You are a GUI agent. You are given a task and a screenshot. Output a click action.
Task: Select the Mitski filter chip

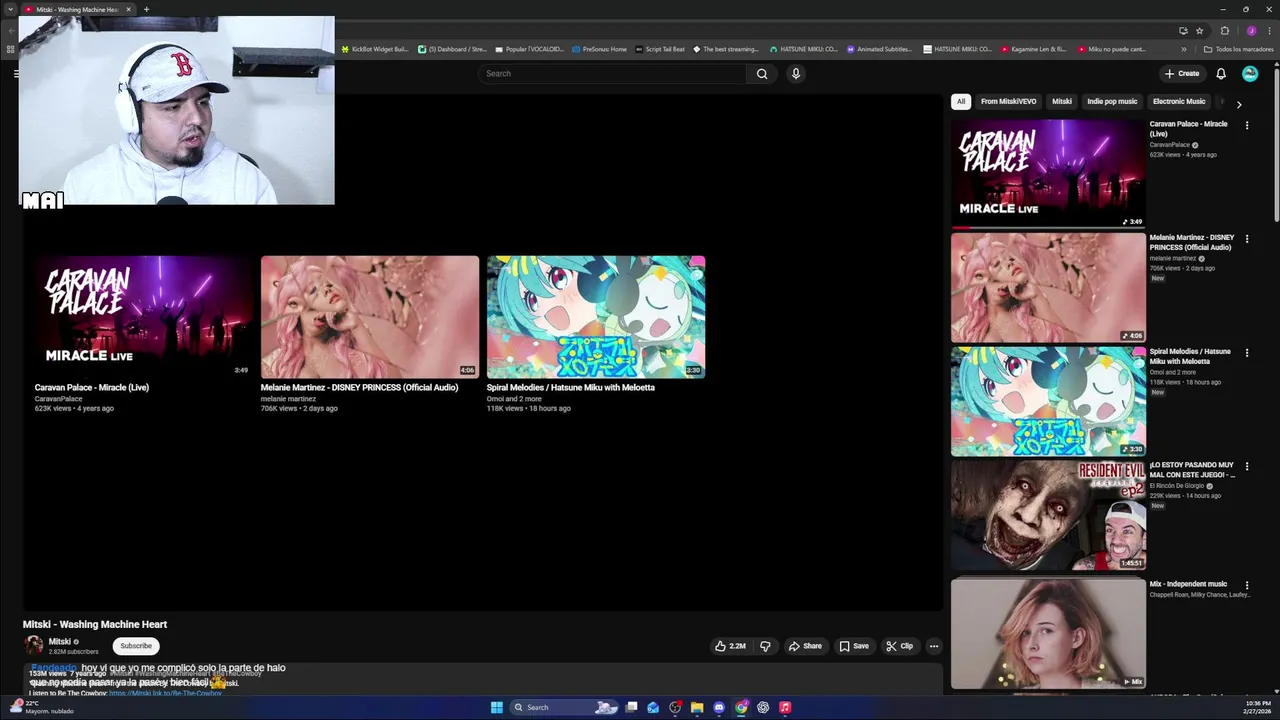pyautogui.click(x=1062, y=101)
